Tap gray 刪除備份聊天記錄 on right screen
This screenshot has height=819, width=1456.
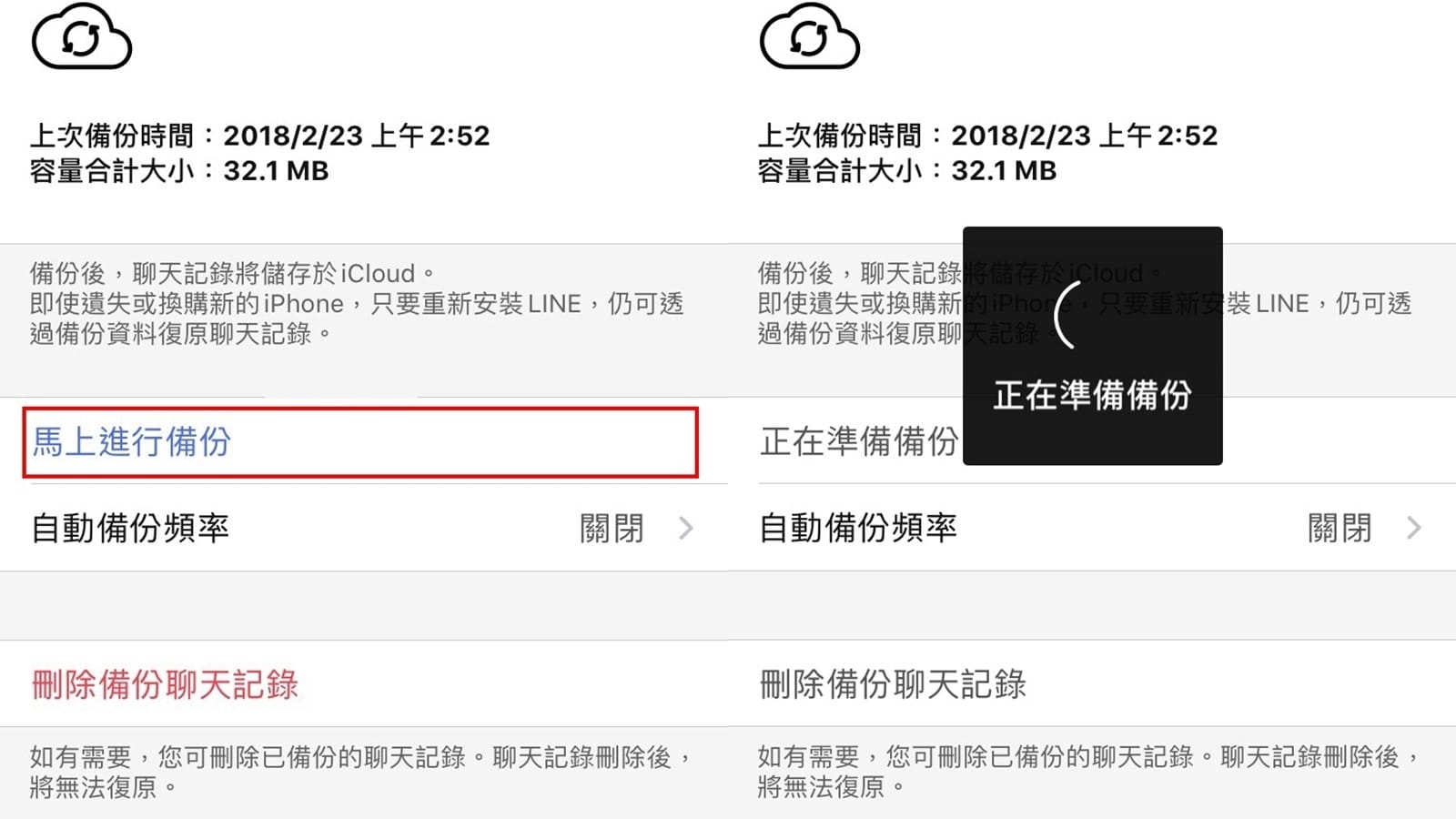[893, 684]
